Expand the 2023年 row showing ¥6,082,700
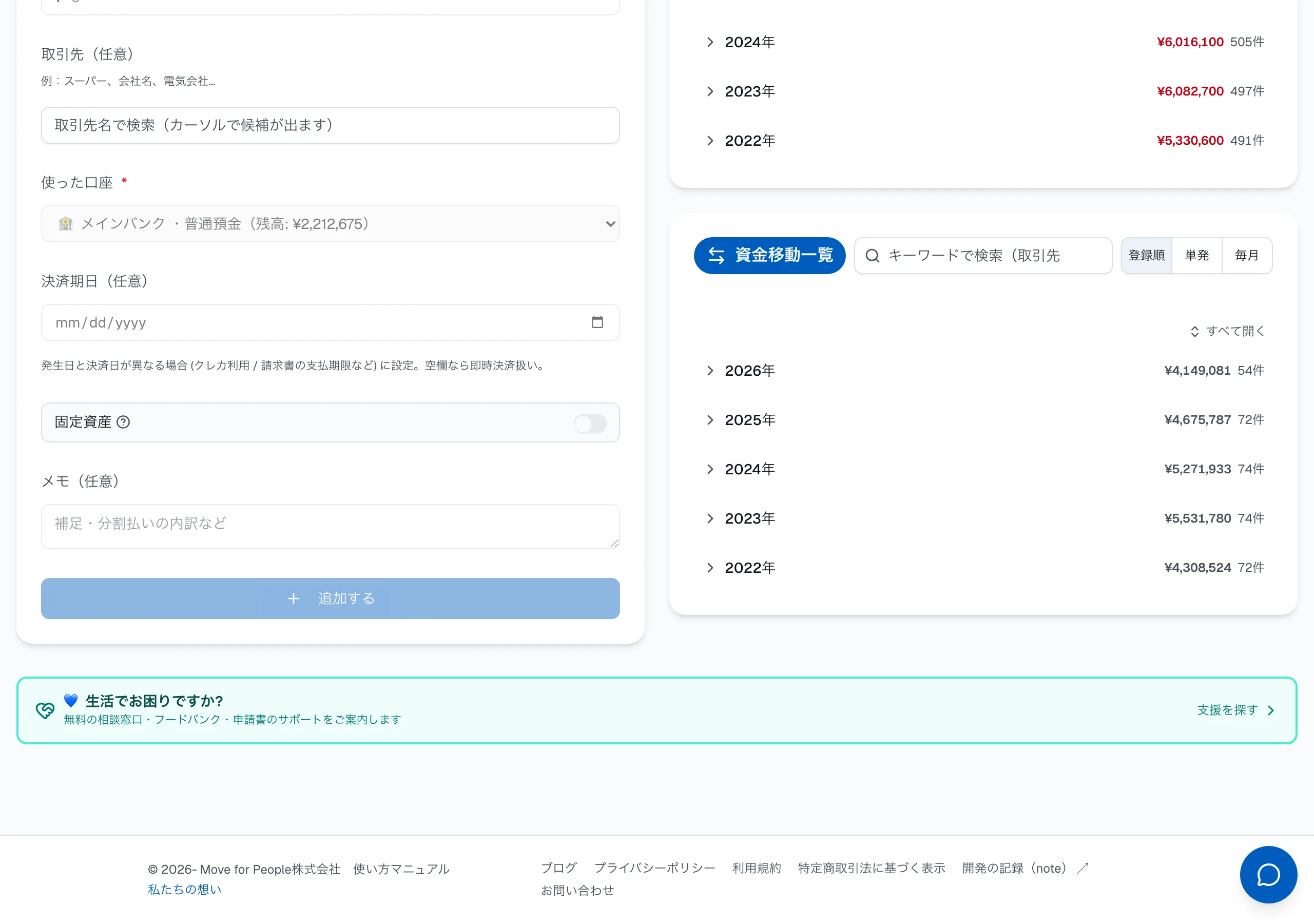This screenshot has width=1314, height=924. tap(984, 91)
